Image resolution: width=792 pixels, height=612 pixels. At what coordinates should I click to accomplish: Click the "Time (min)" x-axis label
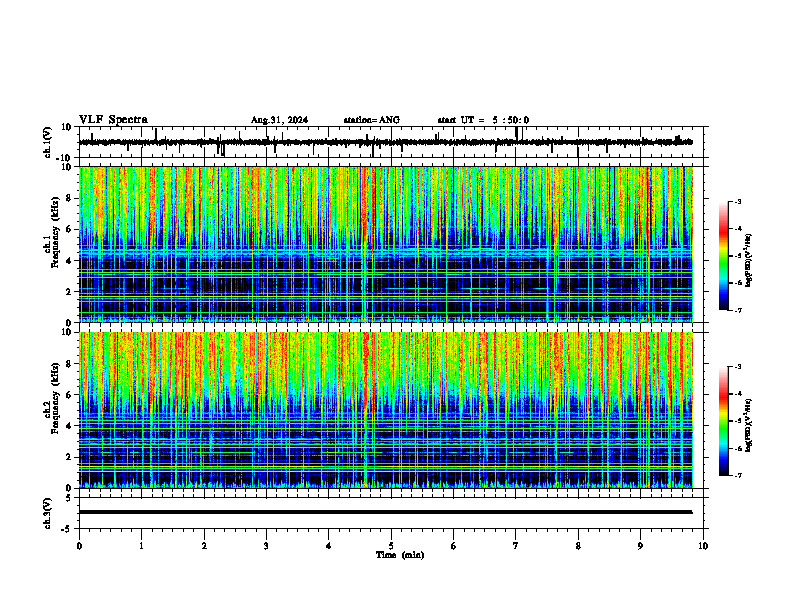click(x=400, y=554)
